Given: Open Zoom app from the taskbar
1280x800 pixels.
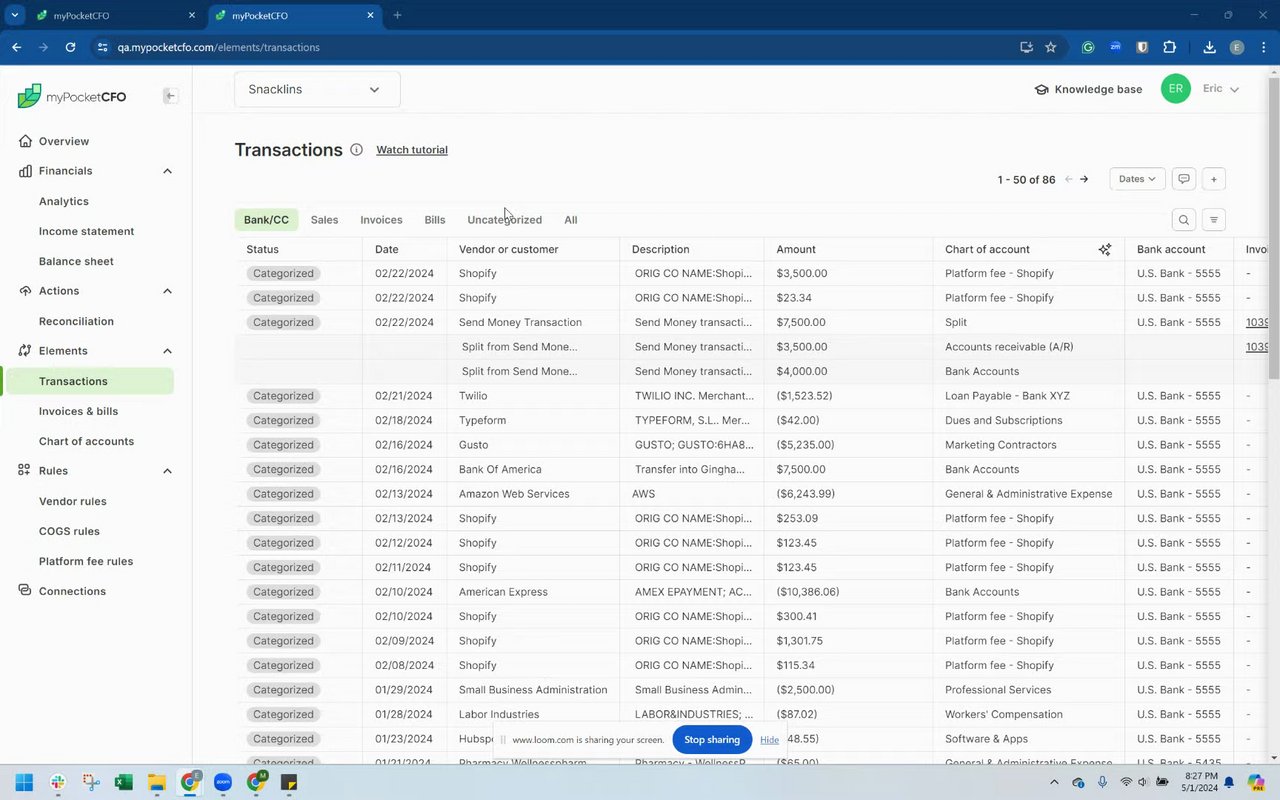Looking at the screenshot, I should coord(223,782).
